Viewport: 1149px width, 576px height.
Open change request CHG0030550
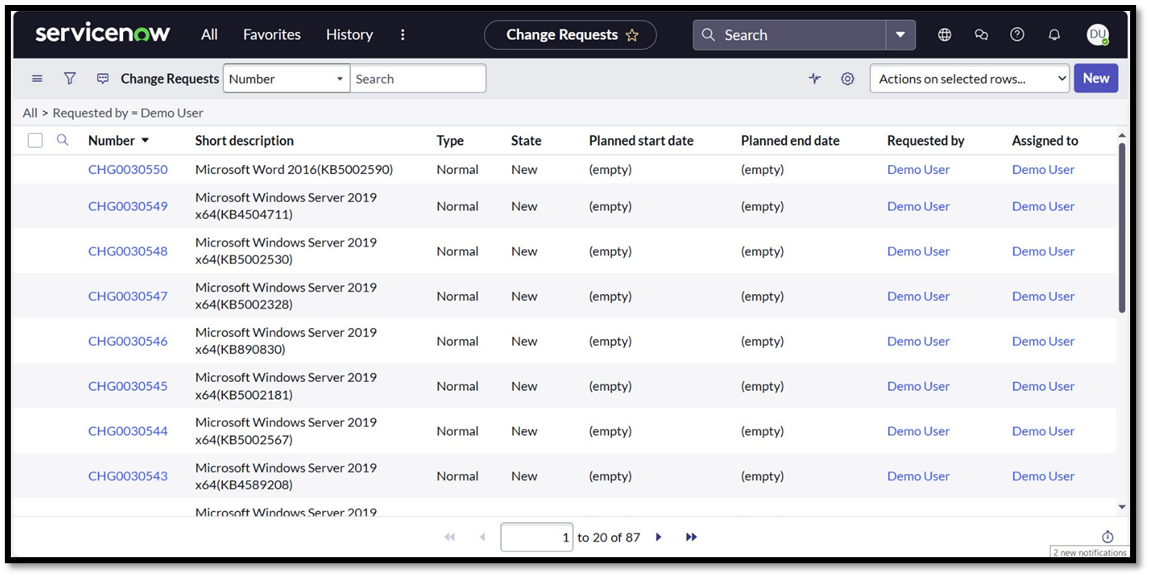[128, 169]
